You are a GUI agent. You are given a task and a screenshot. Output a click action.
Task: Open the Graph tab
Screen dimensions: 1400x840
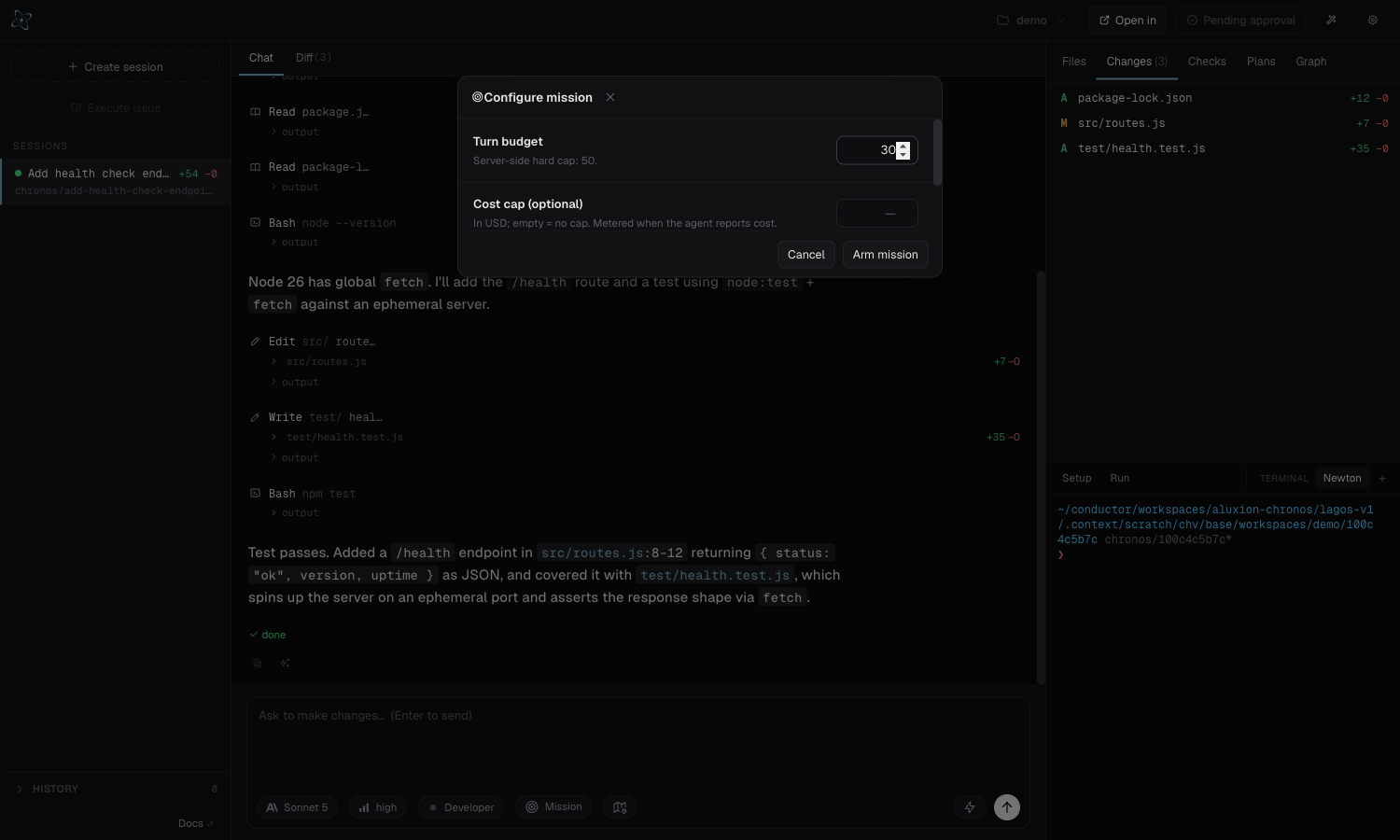pos(1310,62)
